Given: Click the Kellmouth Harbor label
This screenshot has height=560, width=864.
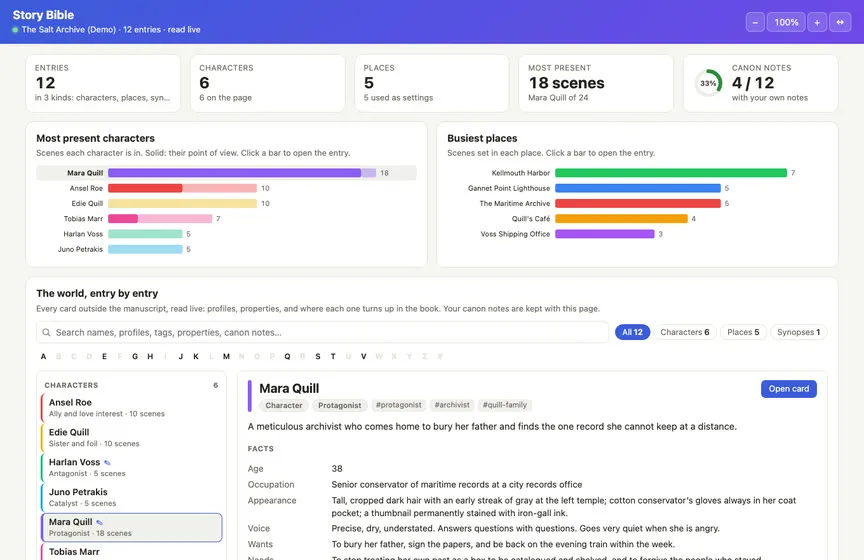Looking at the screenshot, I should coord(521,173).
